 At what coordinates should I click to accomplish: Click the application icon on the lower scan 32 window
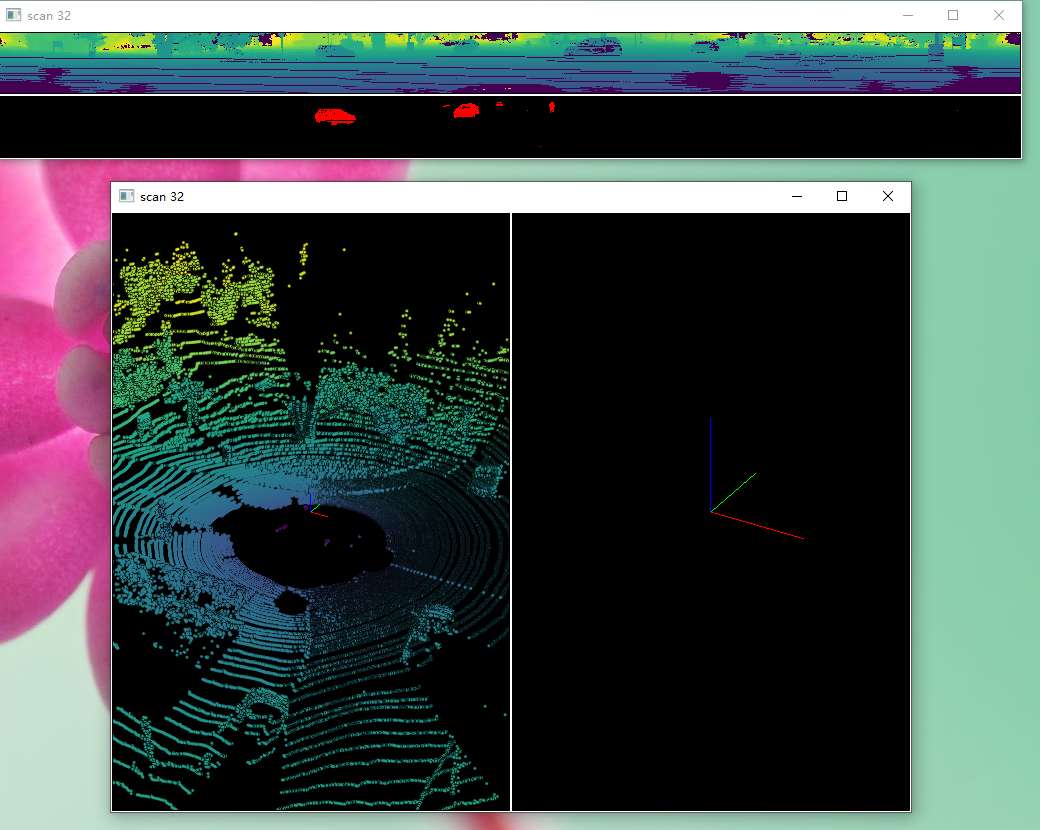[125, 196]
